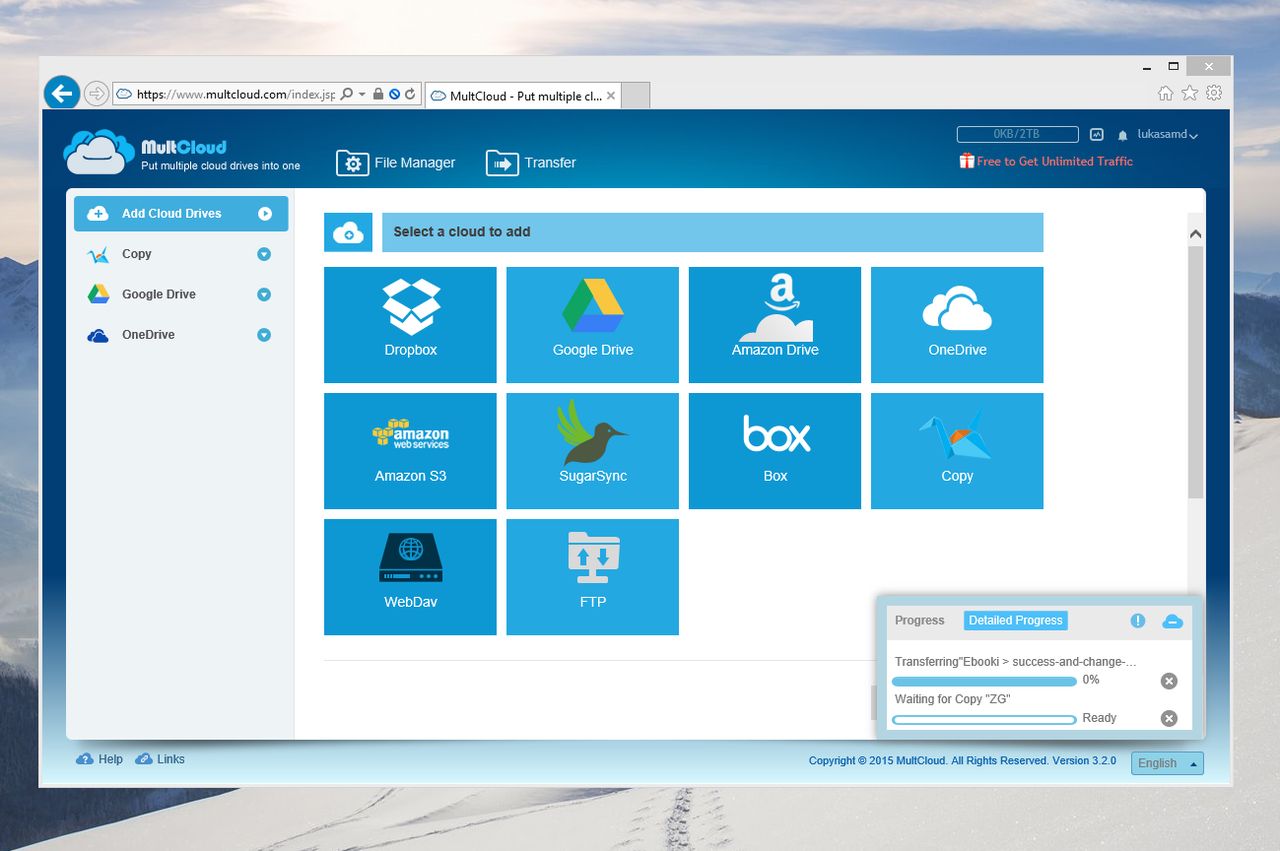Open the address bar dropdown arrow
This screenshot has width=1280, height=851.
[x=362, y=94]
